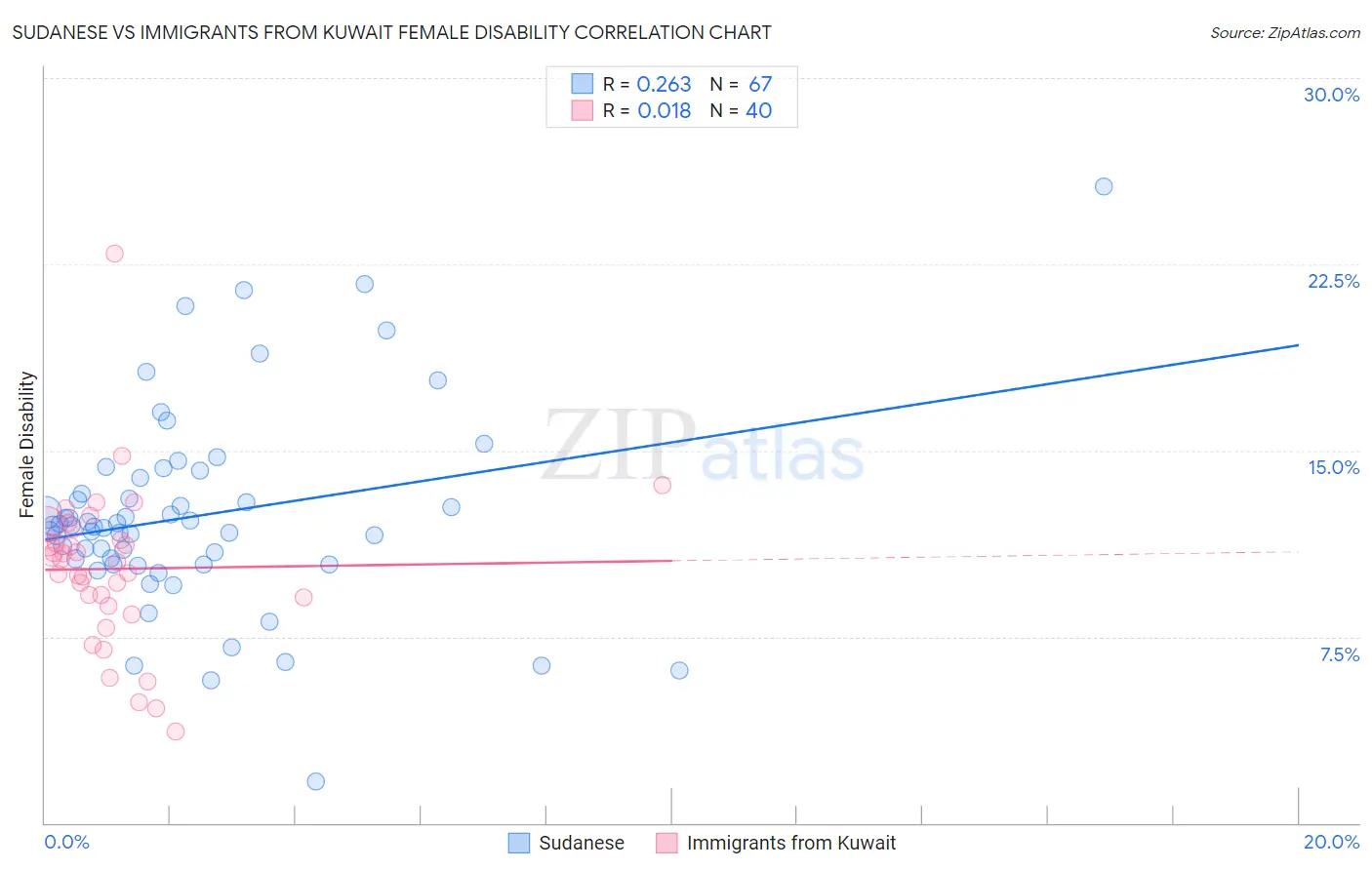Click the blue swatch beside R = 0.263

(x=583, y=84)
